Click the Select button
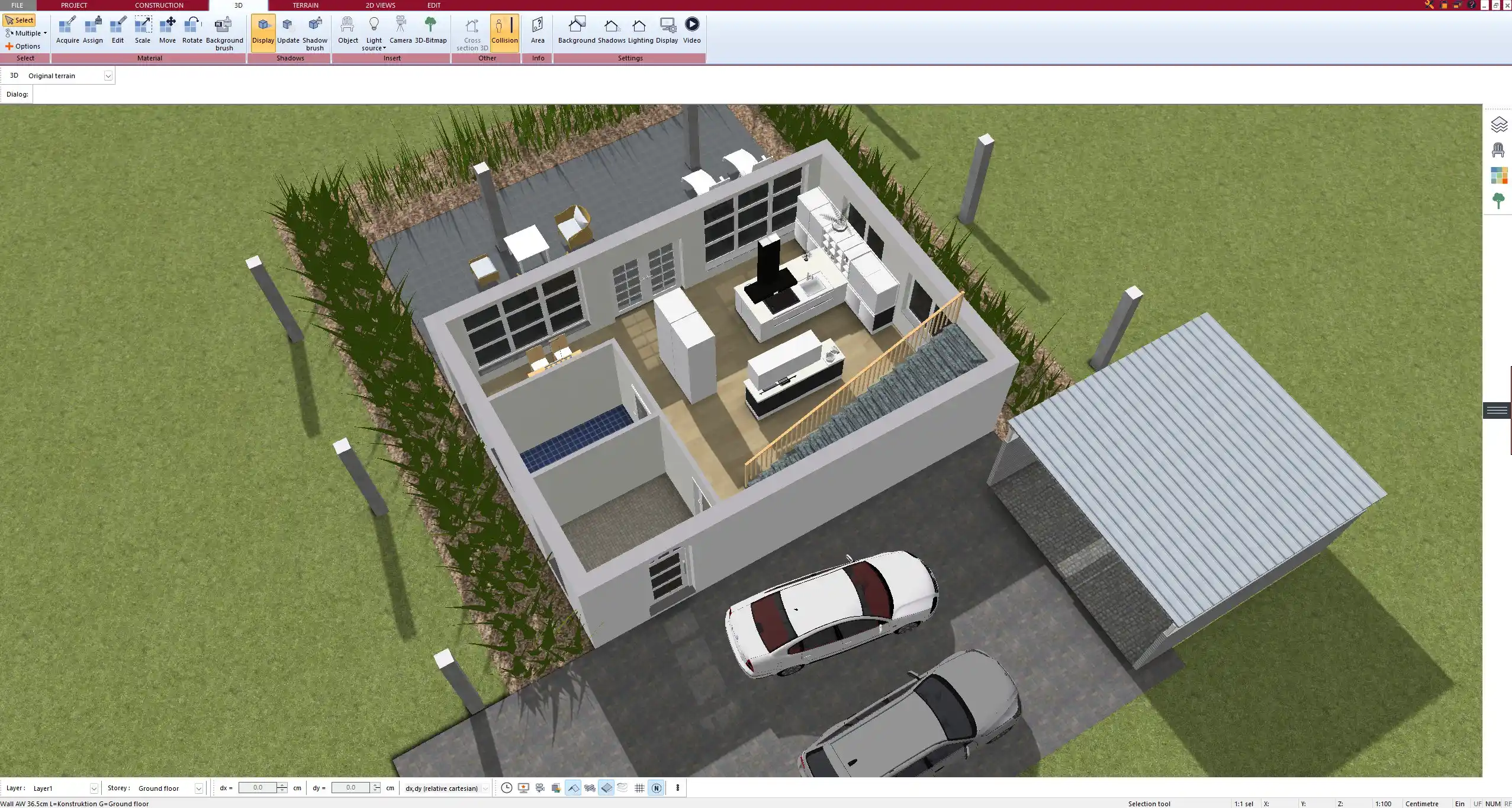 point(20,20)
